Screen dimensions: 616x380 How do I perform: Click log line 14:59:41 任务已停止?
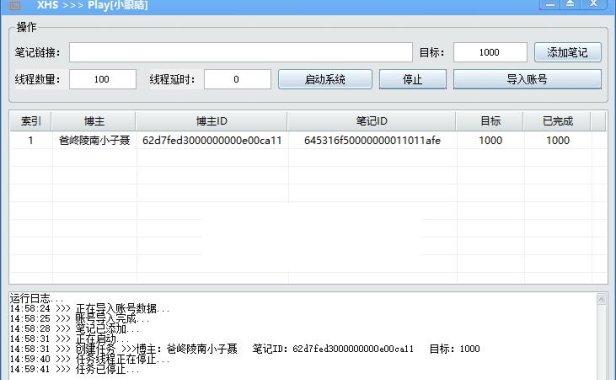pyautogui.click(x=74, y=369)
